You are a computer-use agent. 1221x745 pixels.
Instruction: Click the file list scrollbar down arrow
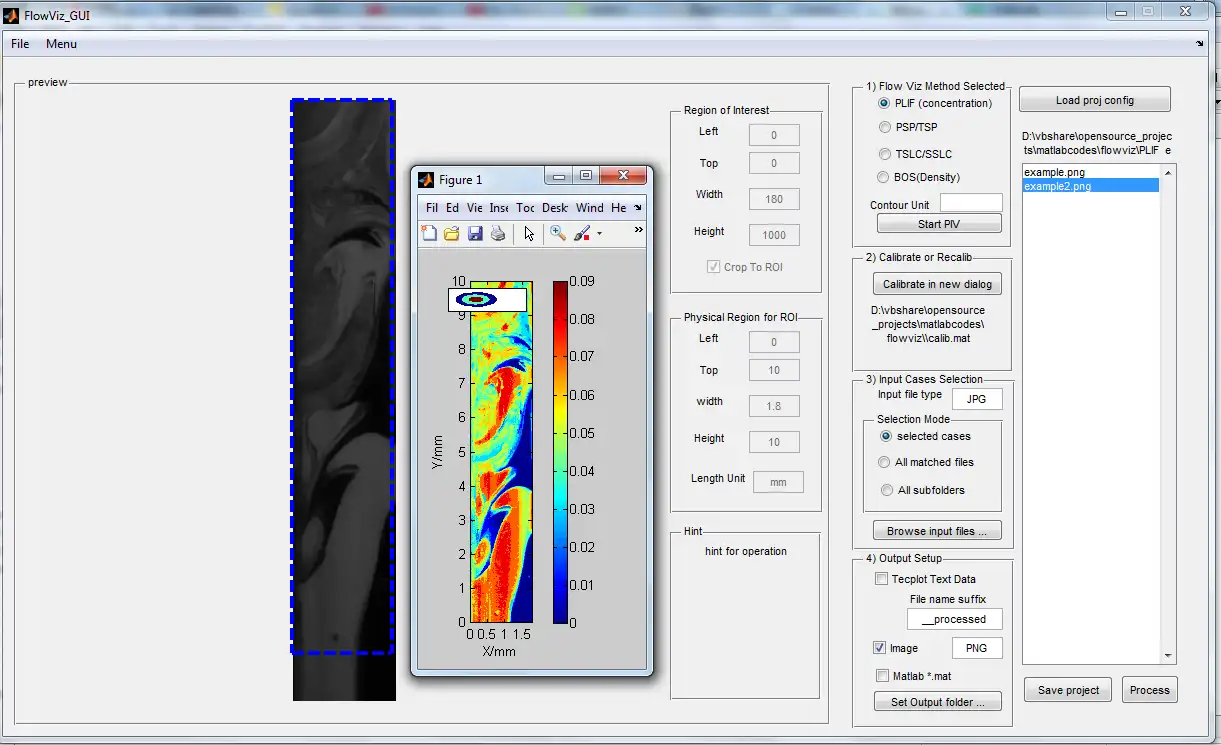(1168, 656)
